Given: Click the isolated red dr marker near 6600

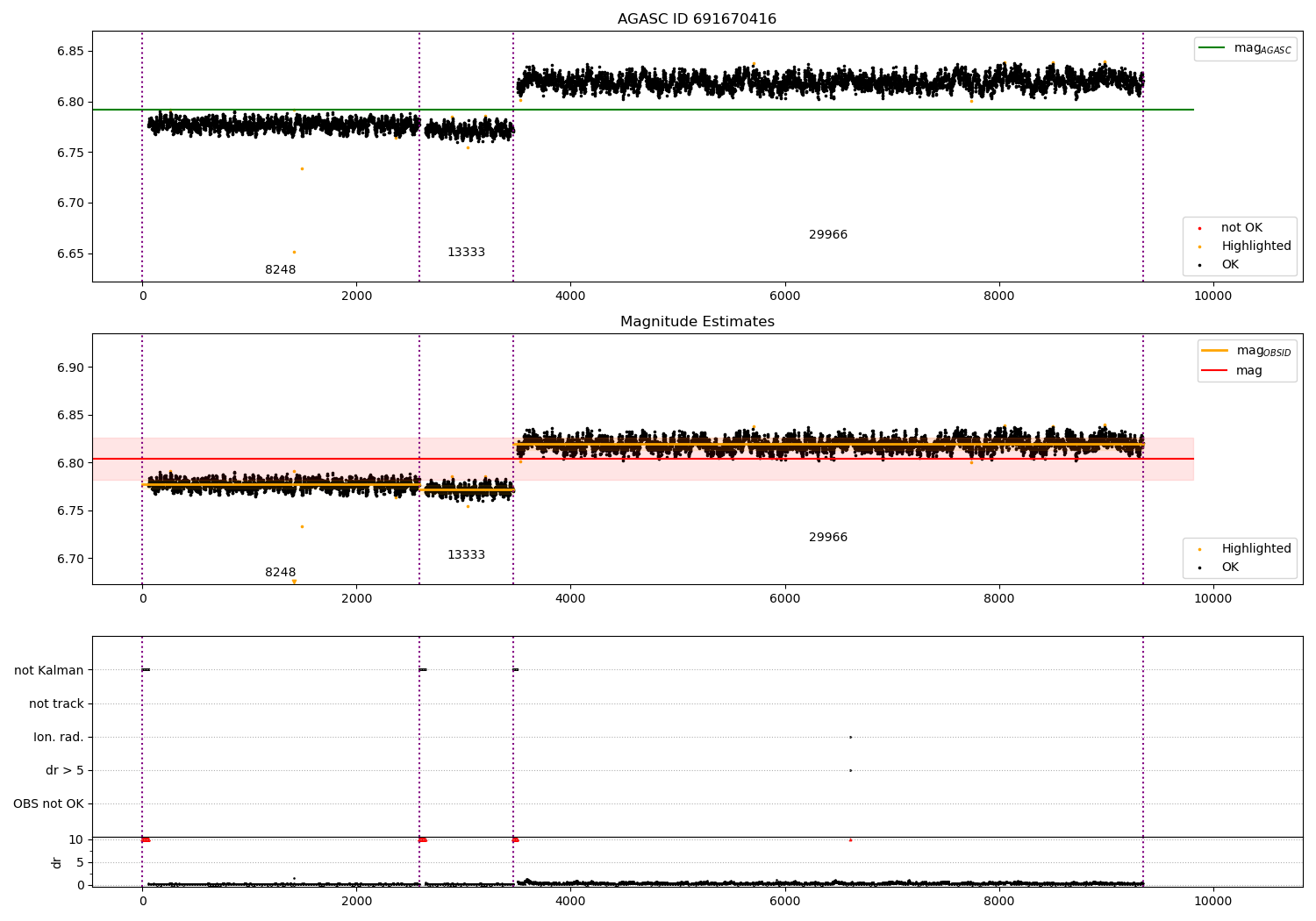Looking at the screenshot, I should [850, 839].
